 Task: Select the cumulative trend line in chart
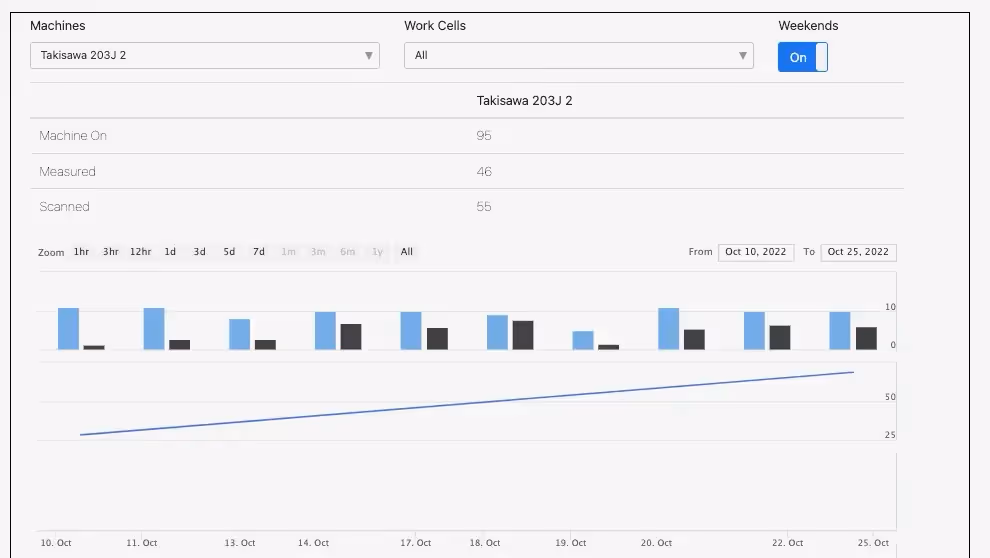pos(467,404)
